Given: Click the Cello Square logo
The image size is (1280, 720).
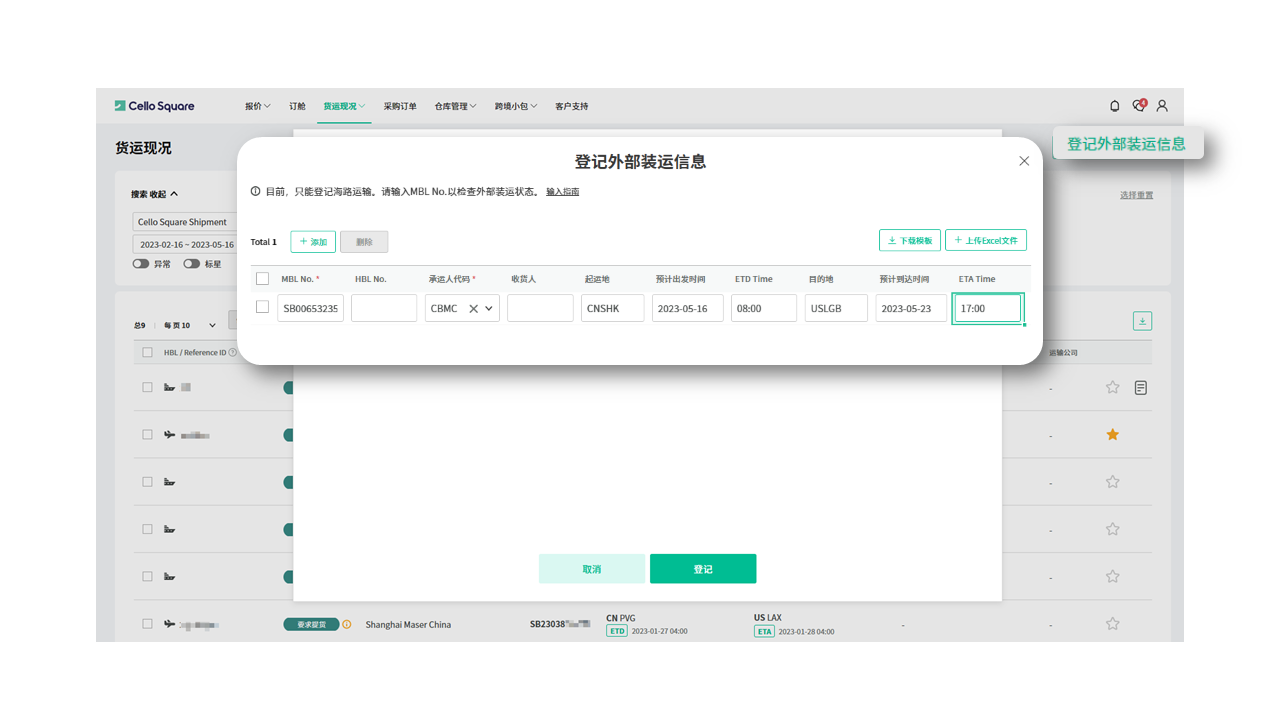Looking at the screenshot, I should pos(155,106).
